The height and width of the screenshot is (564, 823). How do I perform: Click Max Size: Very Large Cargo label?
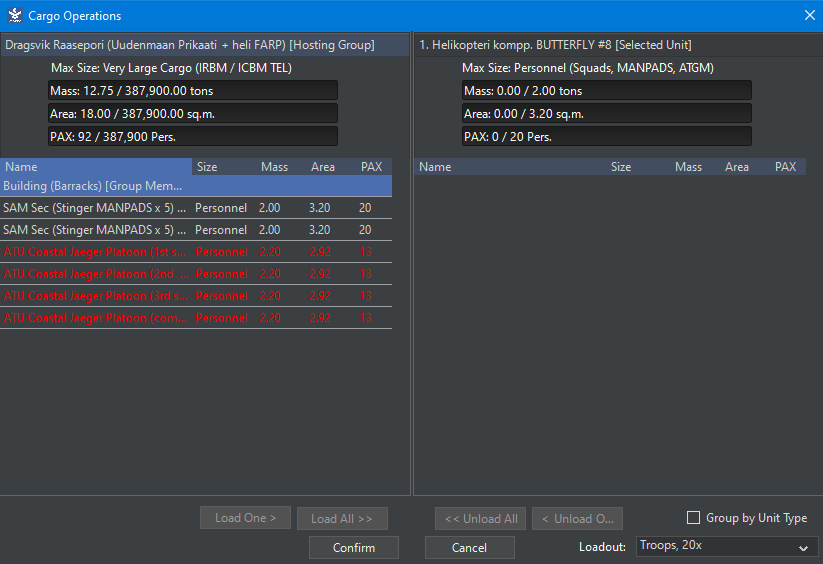pos(171,68)
